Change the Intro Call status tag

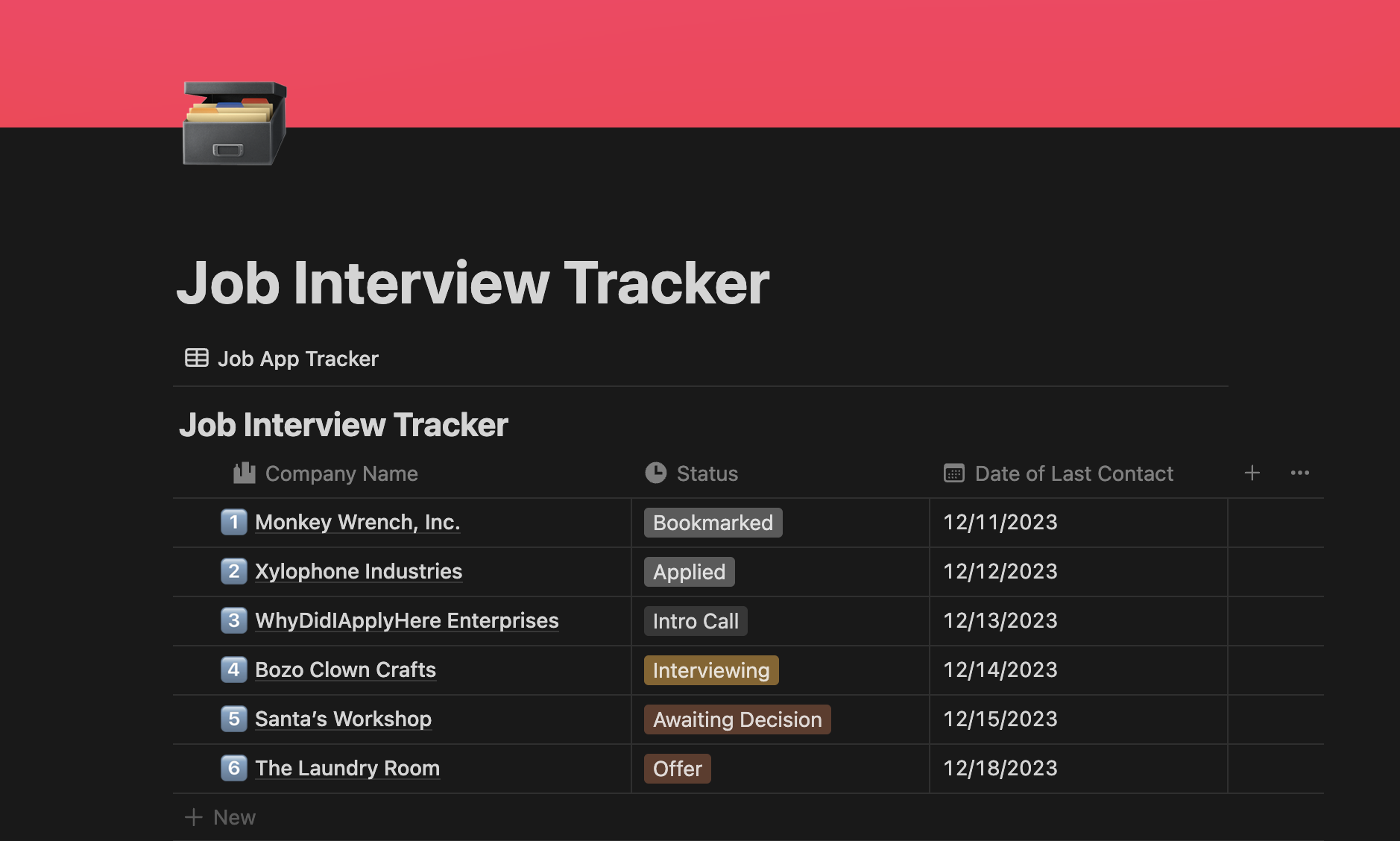pyautogui.click(x=696, y=621)
